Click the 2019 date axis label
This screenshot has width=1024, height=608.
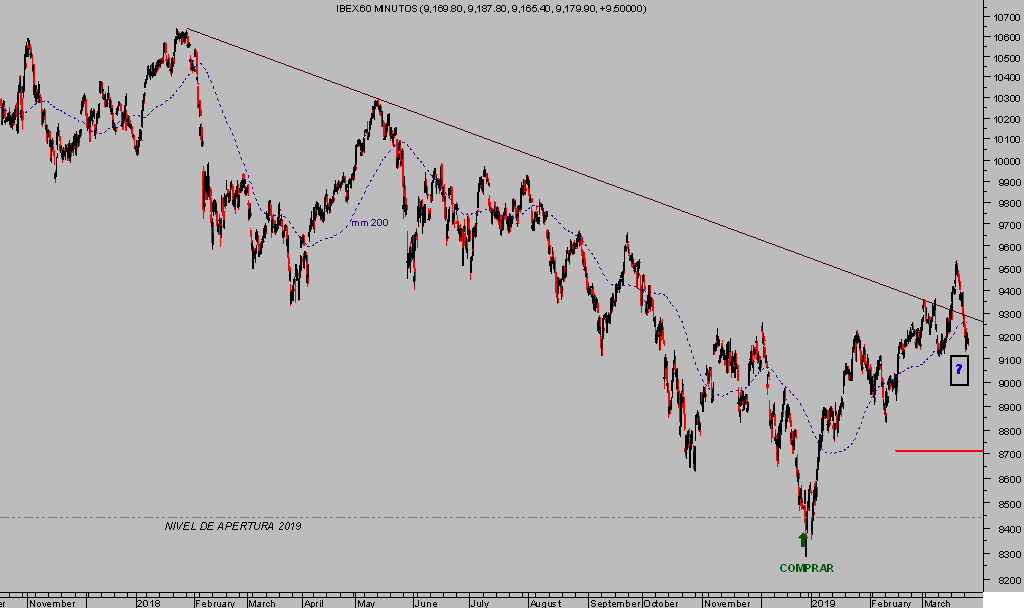click(x=824, y=603)
